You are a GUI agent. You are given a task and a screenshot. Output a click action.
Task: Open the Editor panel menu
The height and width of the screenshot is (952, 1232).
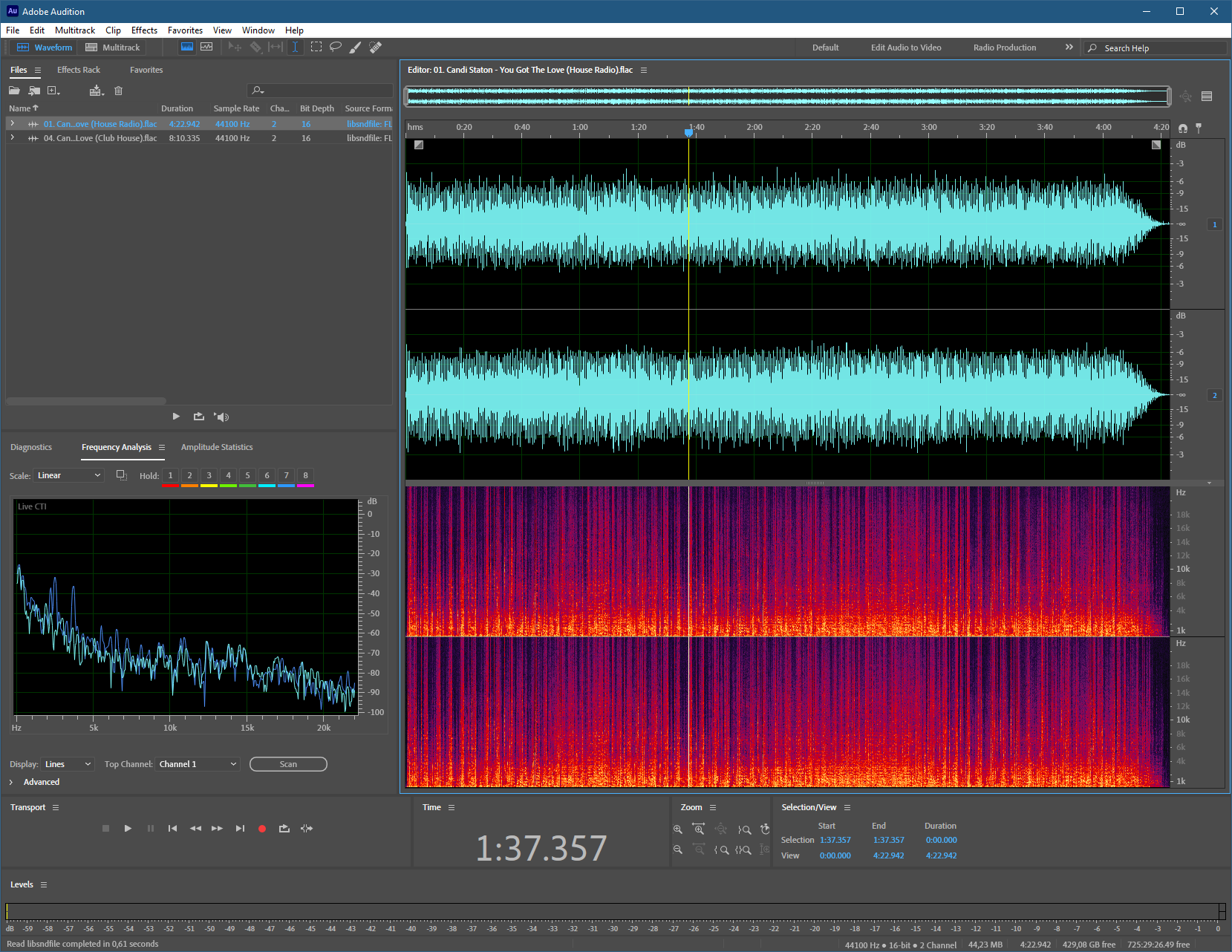point(644,70)
